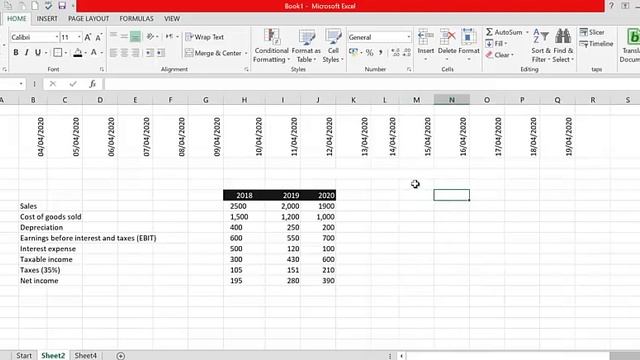The width and height of the screenshot is (640, 360).
Task: Switch to HOME ribbon tab
Action: coord(16,19)
